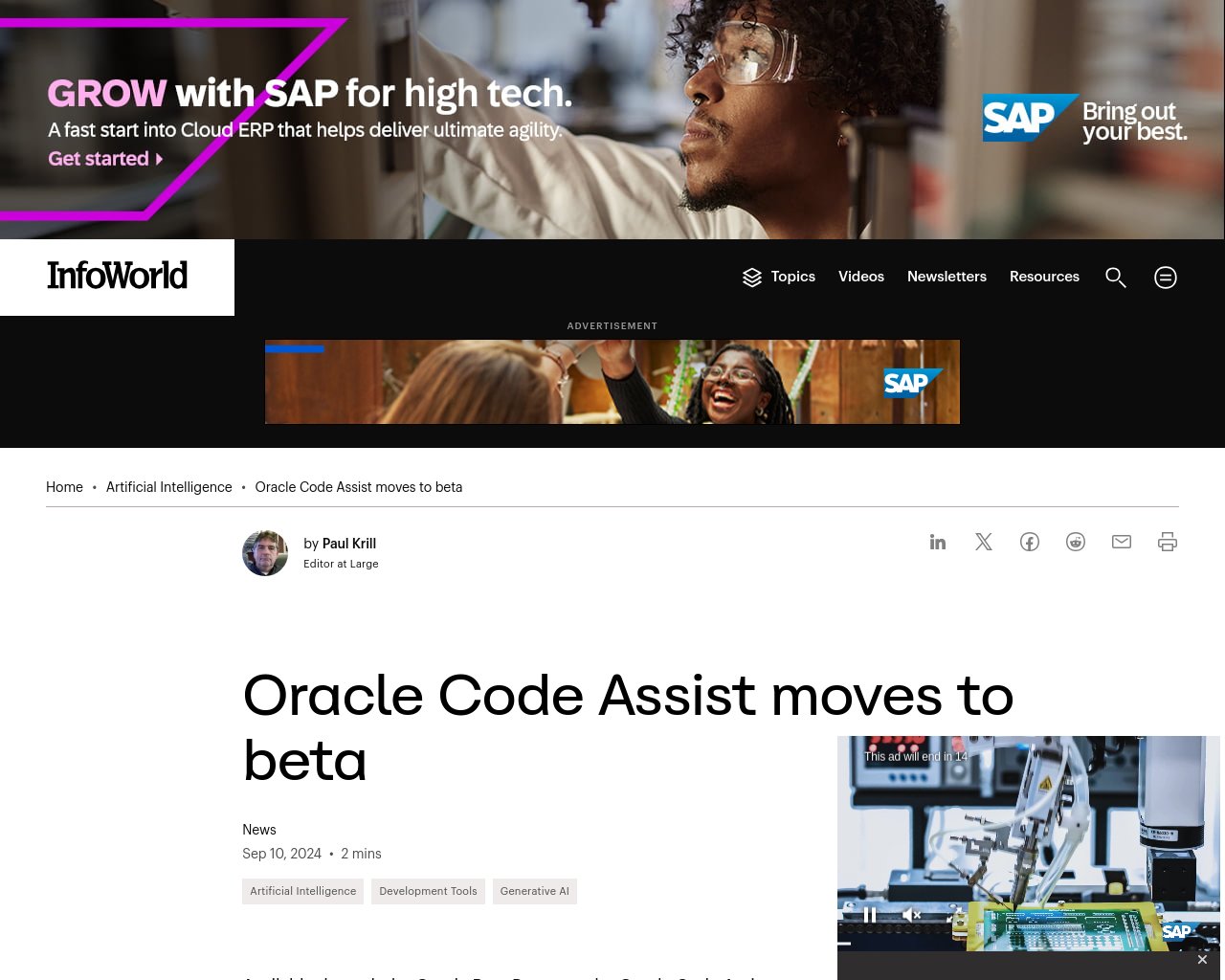Email this article via envelope icon

(1122, 542)
